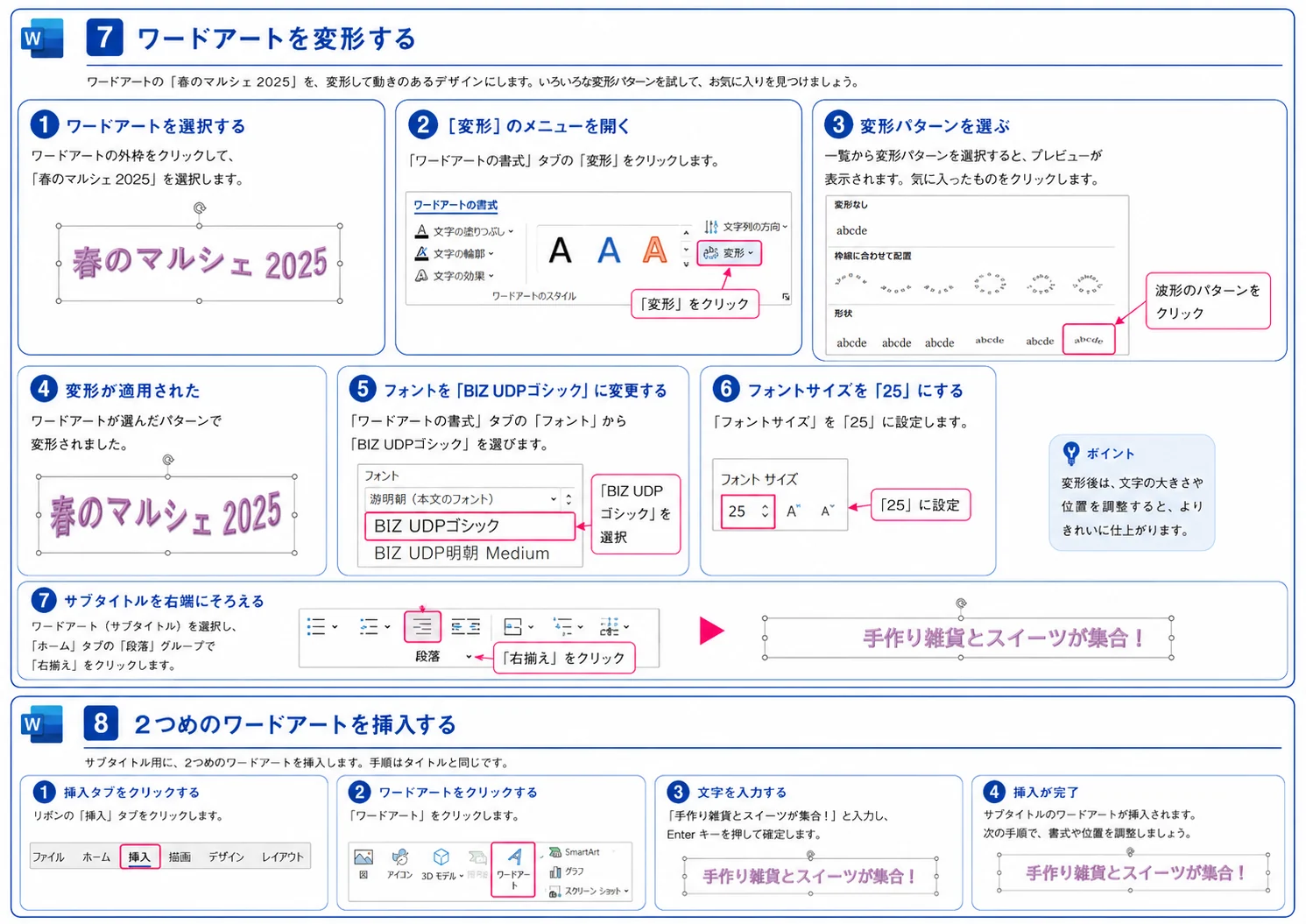Click the 文字の効果 text effects icon
This screenshot has width=1306, height=924.
(x=421, y=275)
